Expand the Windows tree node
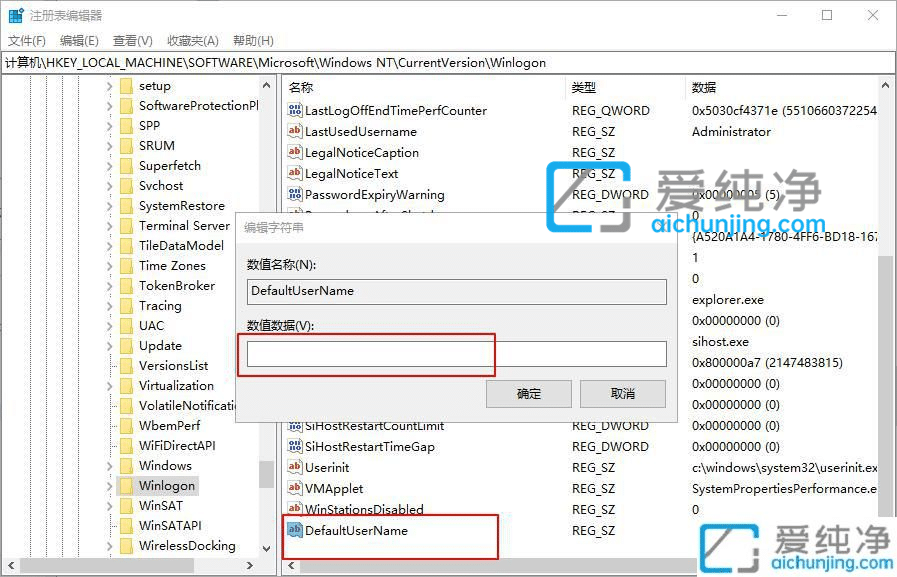This screenshot has width=897, height=577. pos(109,466)
